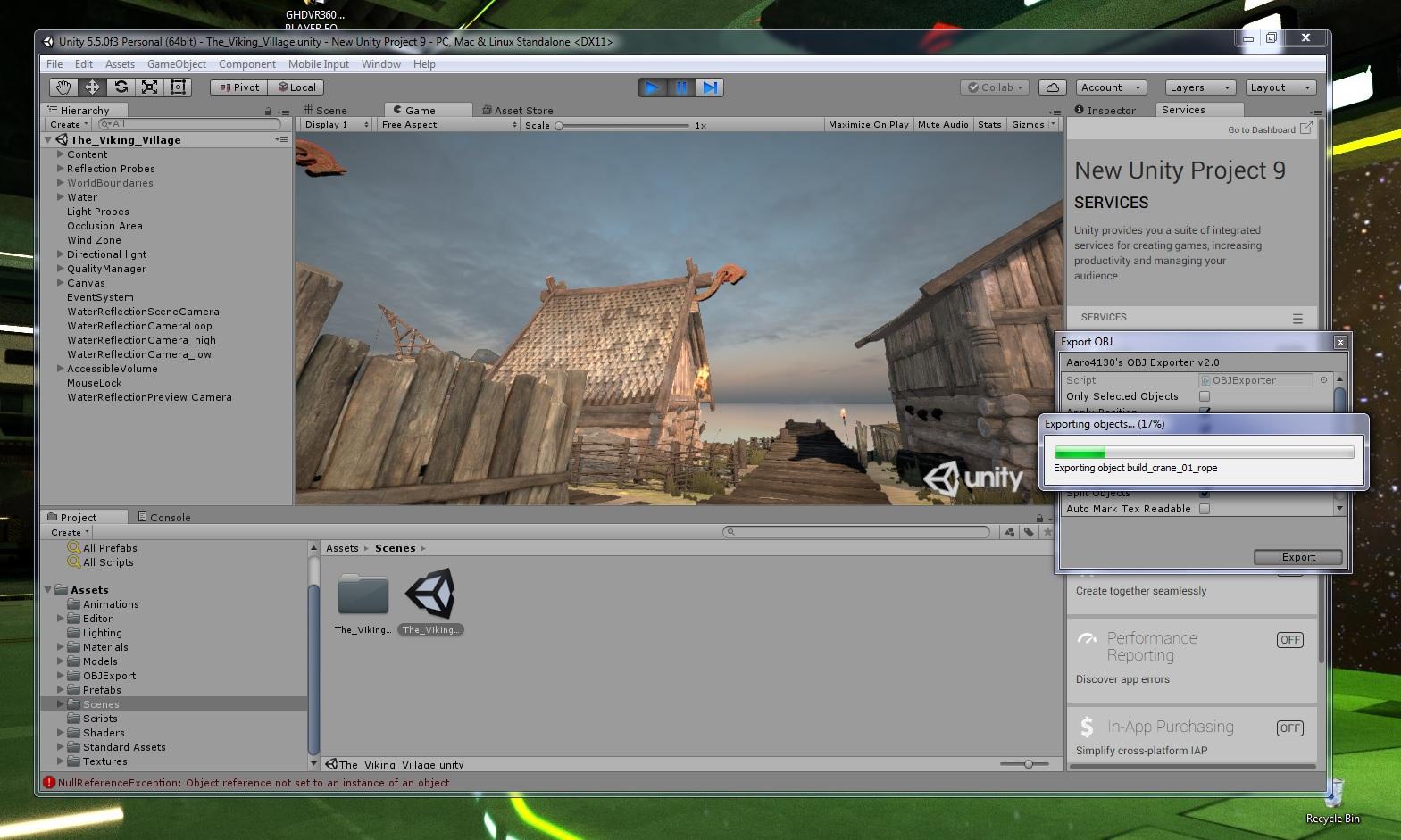The width and height of the screenshot is (1401, 840).
Task: Adjust the Project icon size slider
Action: pyautogui.click(x=1024, y=764)
